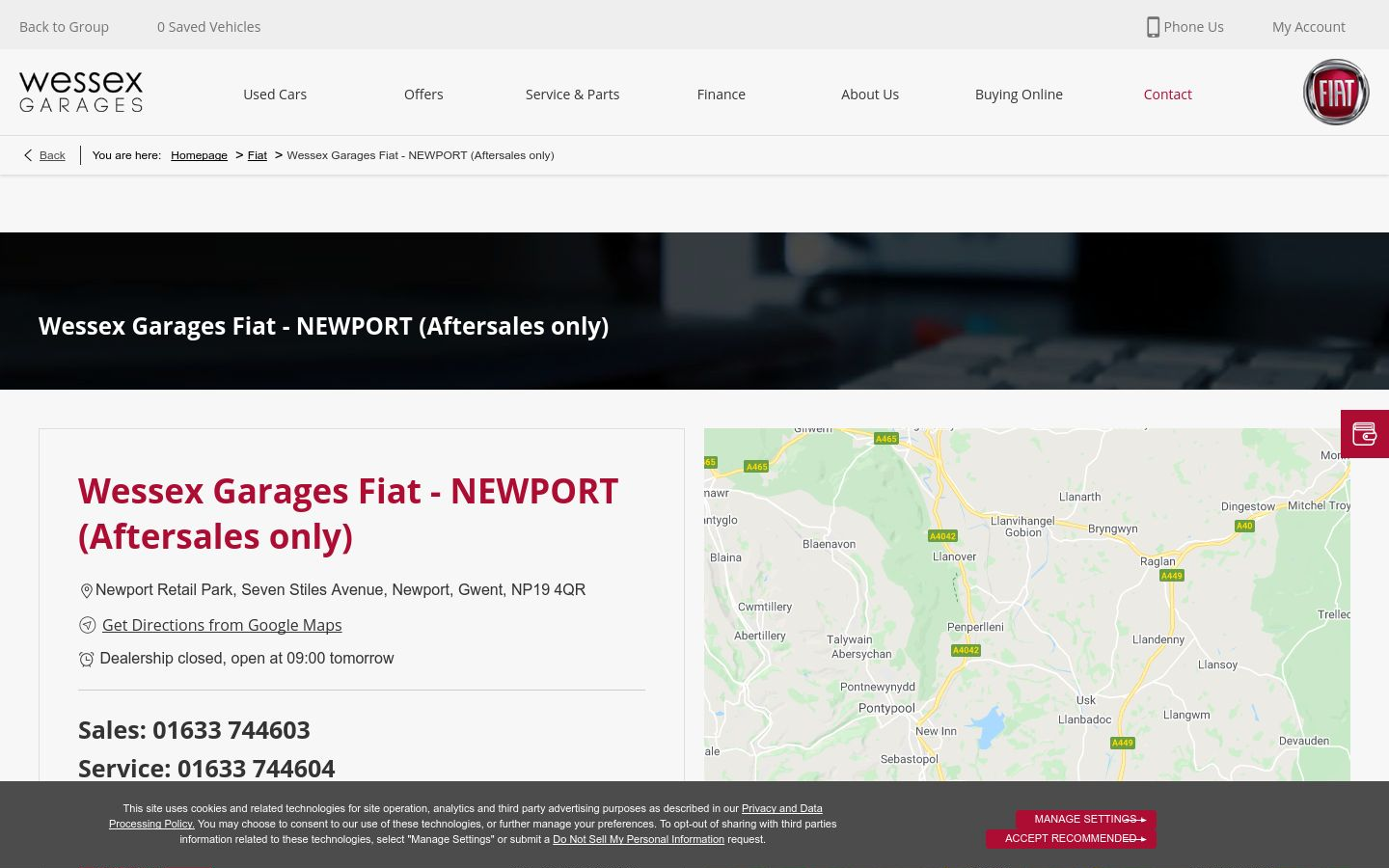
Task: Click the alarm clock opening hours icon
Action: [86, 659]
